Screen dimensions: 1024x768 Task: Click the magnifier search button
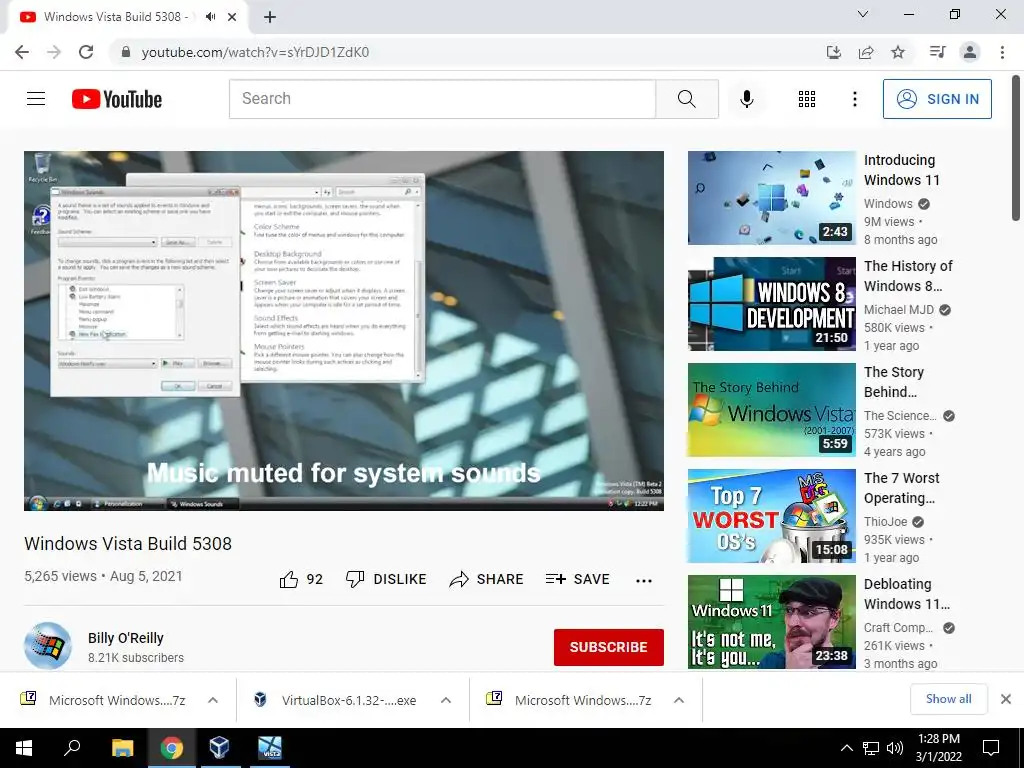click(686, 99)
